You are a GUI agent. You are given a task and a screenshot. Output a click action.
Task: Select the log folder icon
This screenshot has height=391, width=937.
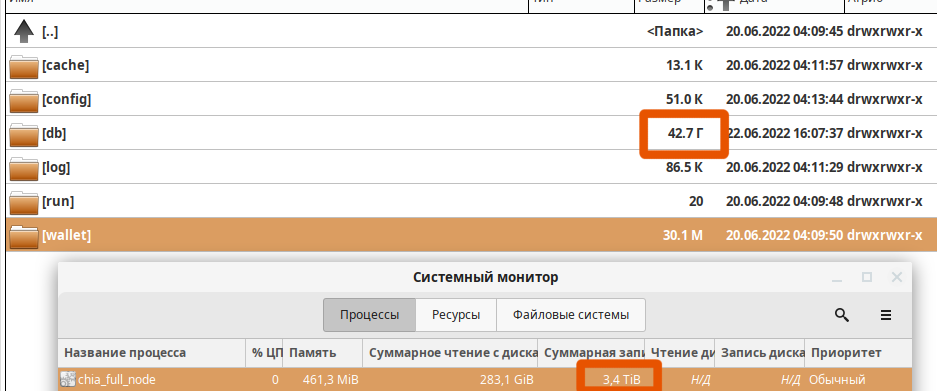(x=24, y=169)
